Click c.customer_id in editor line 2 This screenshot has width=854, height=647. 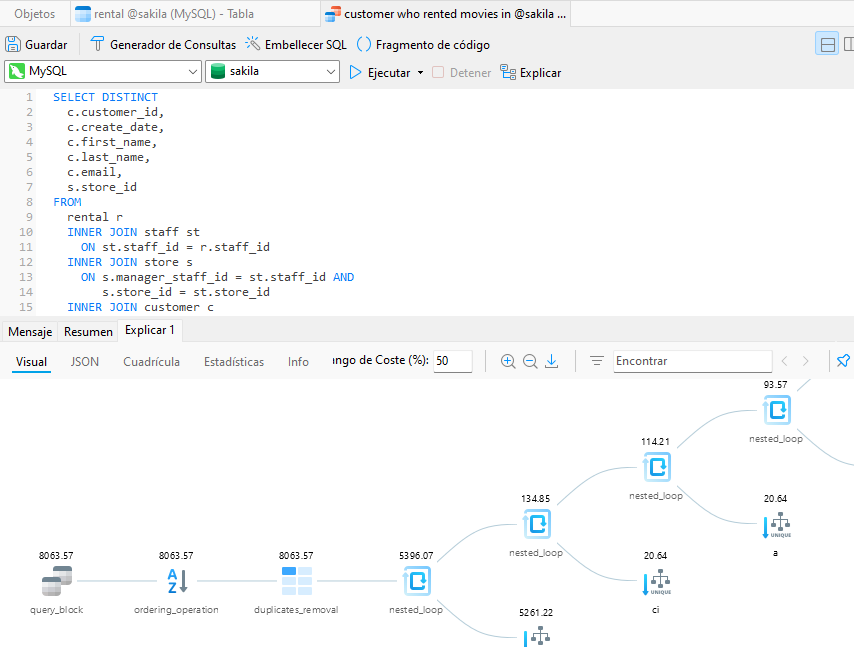coord(115,112)
